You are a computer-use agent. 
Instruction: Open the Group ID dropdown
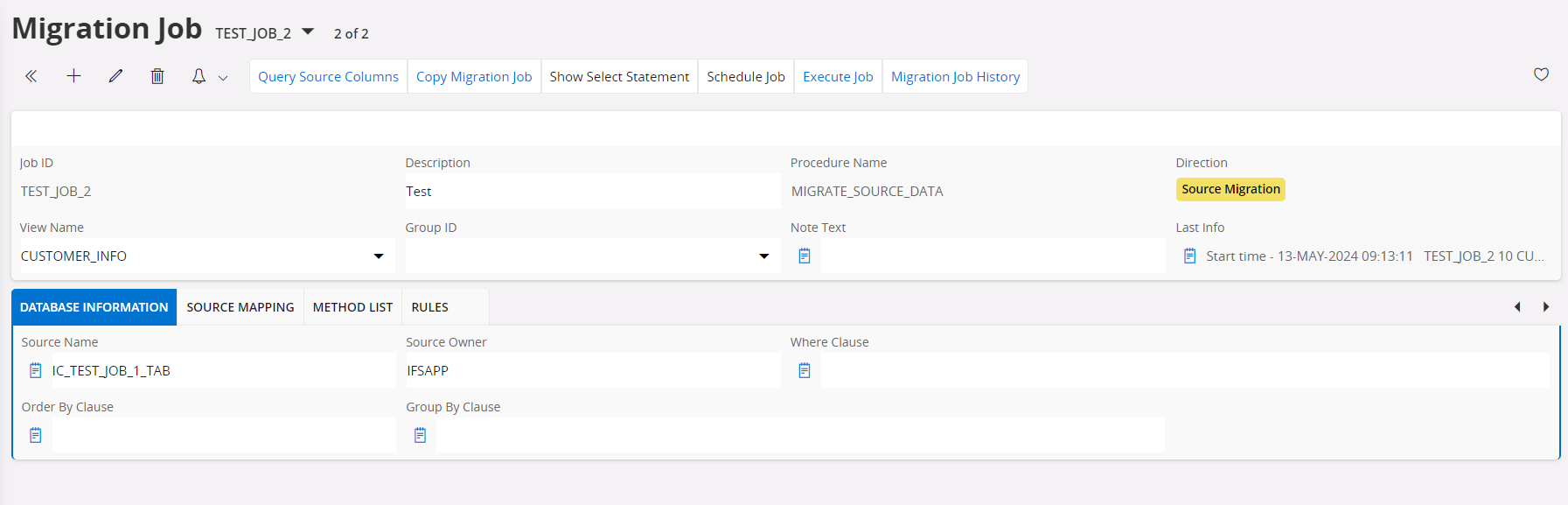pos(763,256)
